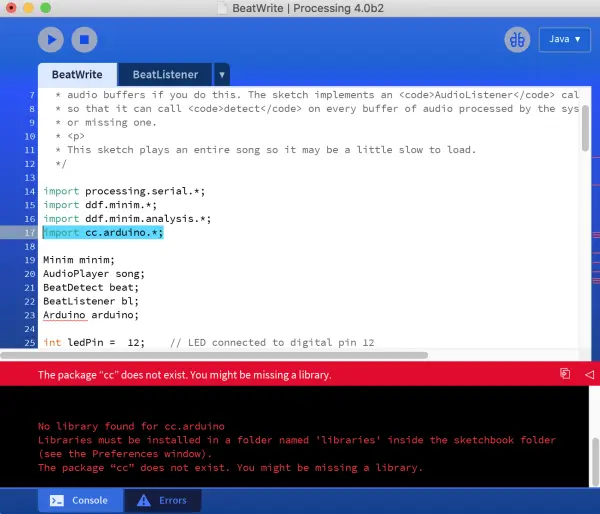Click the yellow minimize window button
Image resolution: width=600 pixels, height=514 pixels.
(x=28, y=8)
